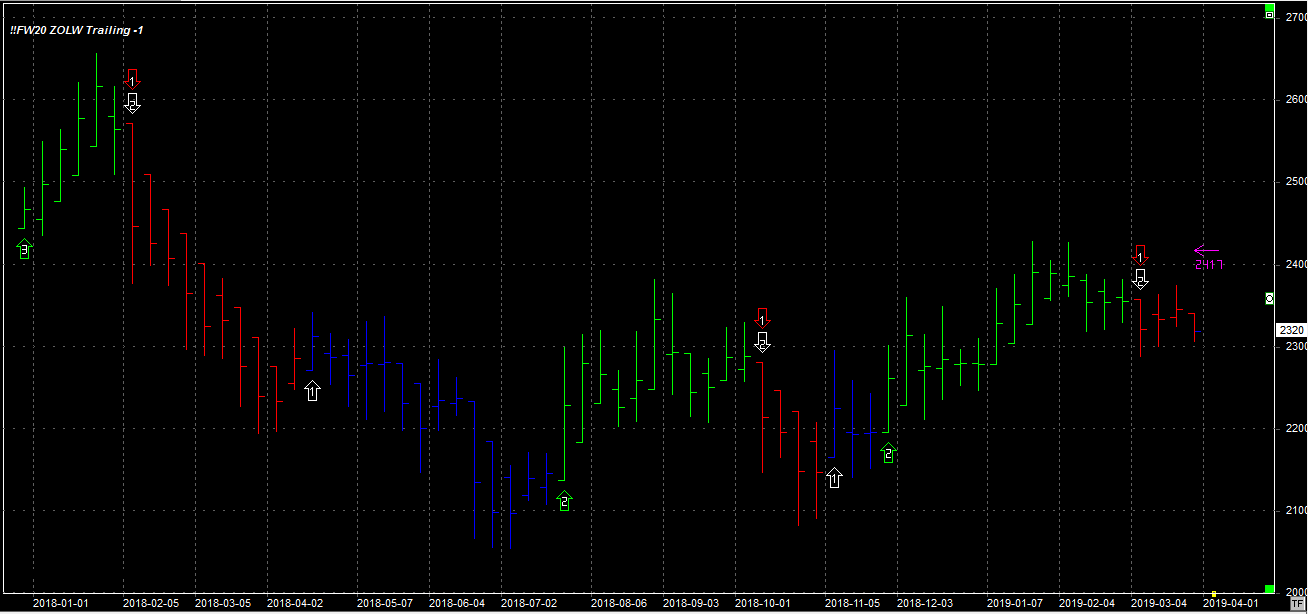This screenshot has width=1308, height=614.
Task: Select green up arrow 2 near 2018-07-02
Action: [x=565, y=500]
